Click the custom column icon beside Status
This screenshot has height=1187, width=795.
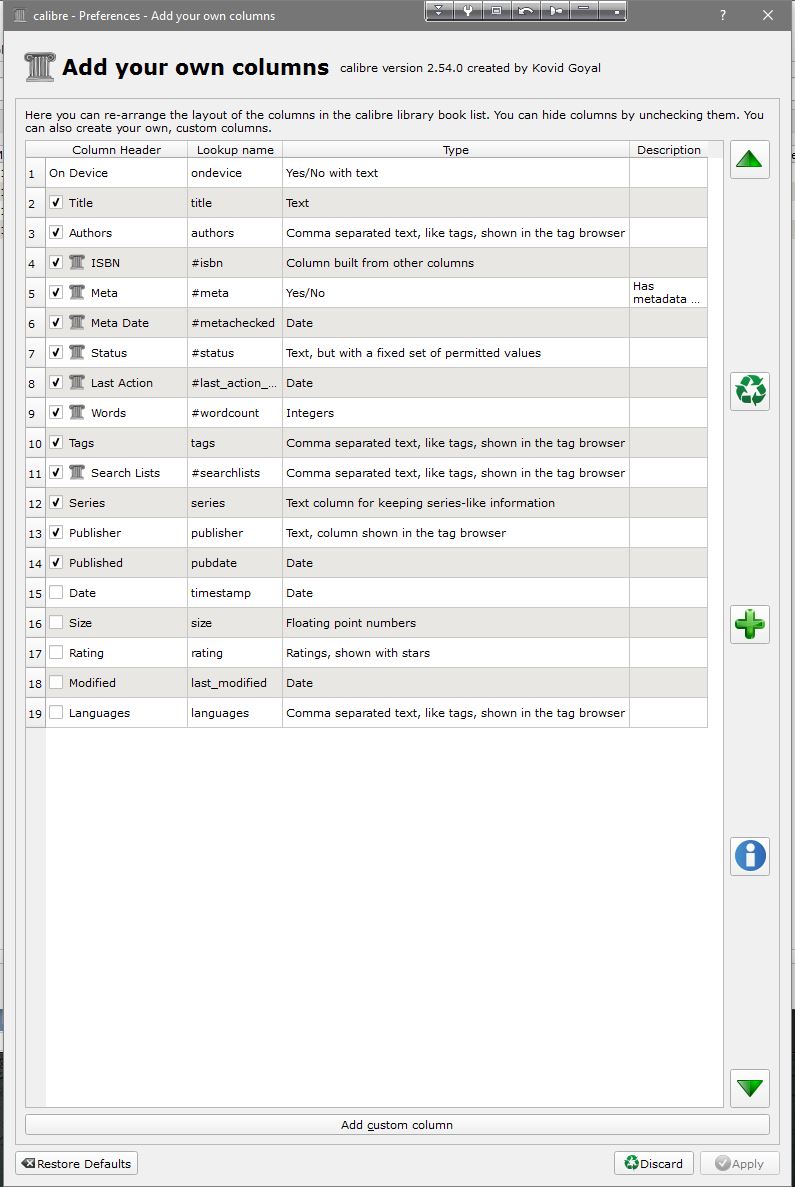(77, 352)
